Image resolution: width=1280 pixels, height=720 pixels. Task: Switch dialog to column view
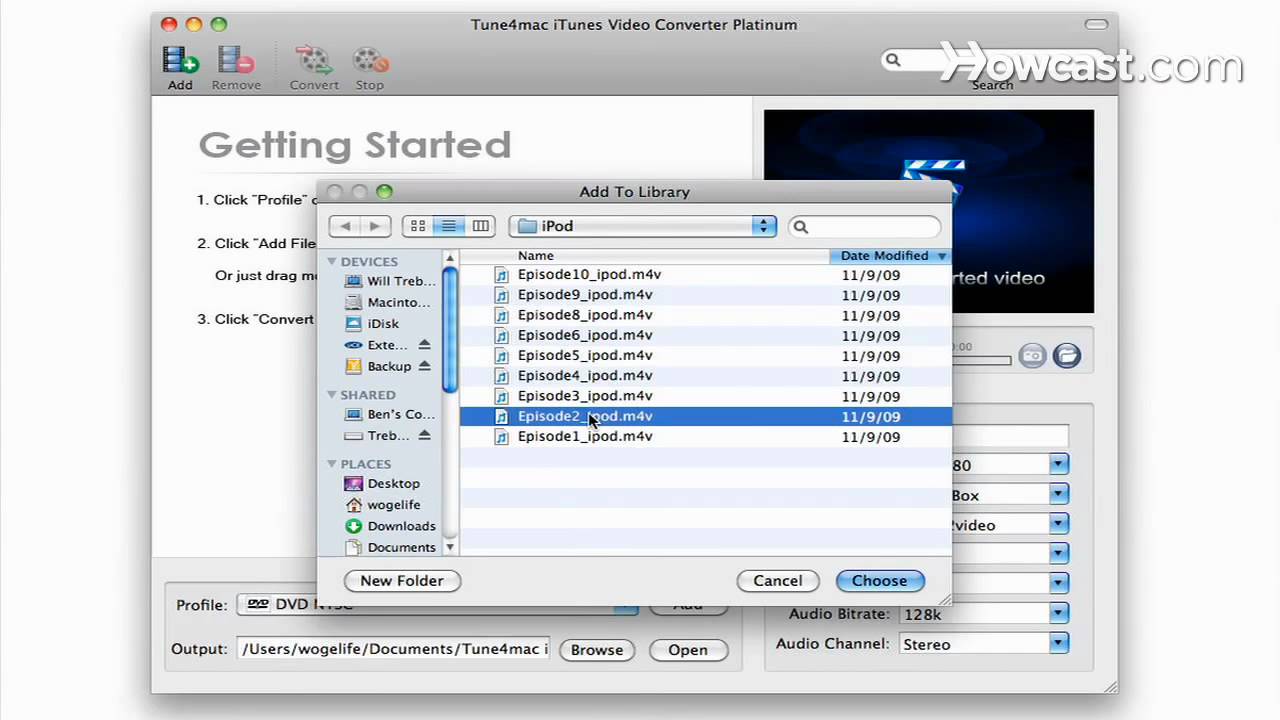coord(481,226)
